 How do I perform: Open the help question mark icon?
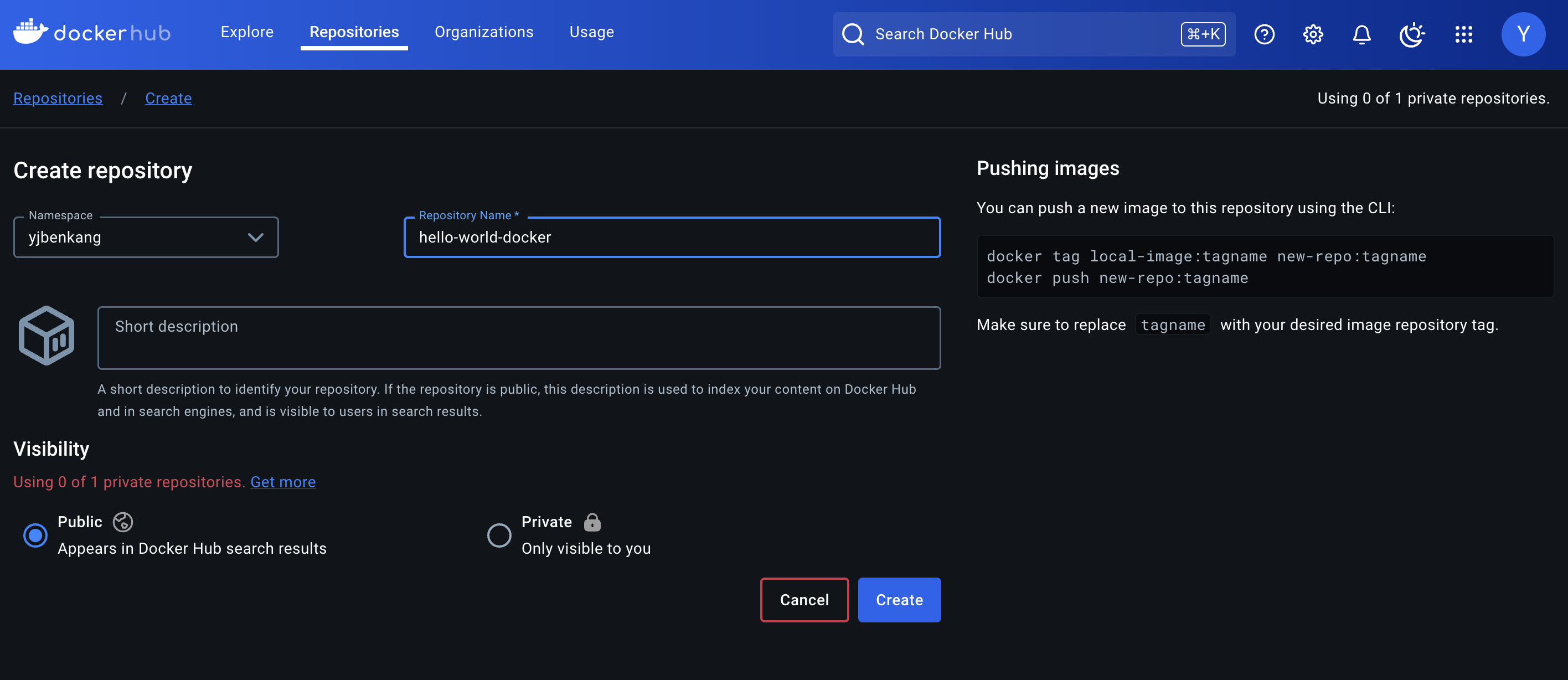[x=1263, y=34]
